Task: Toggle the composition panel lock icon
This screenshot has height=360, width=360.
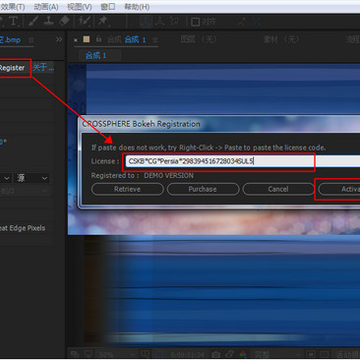Action: point(98,39)
